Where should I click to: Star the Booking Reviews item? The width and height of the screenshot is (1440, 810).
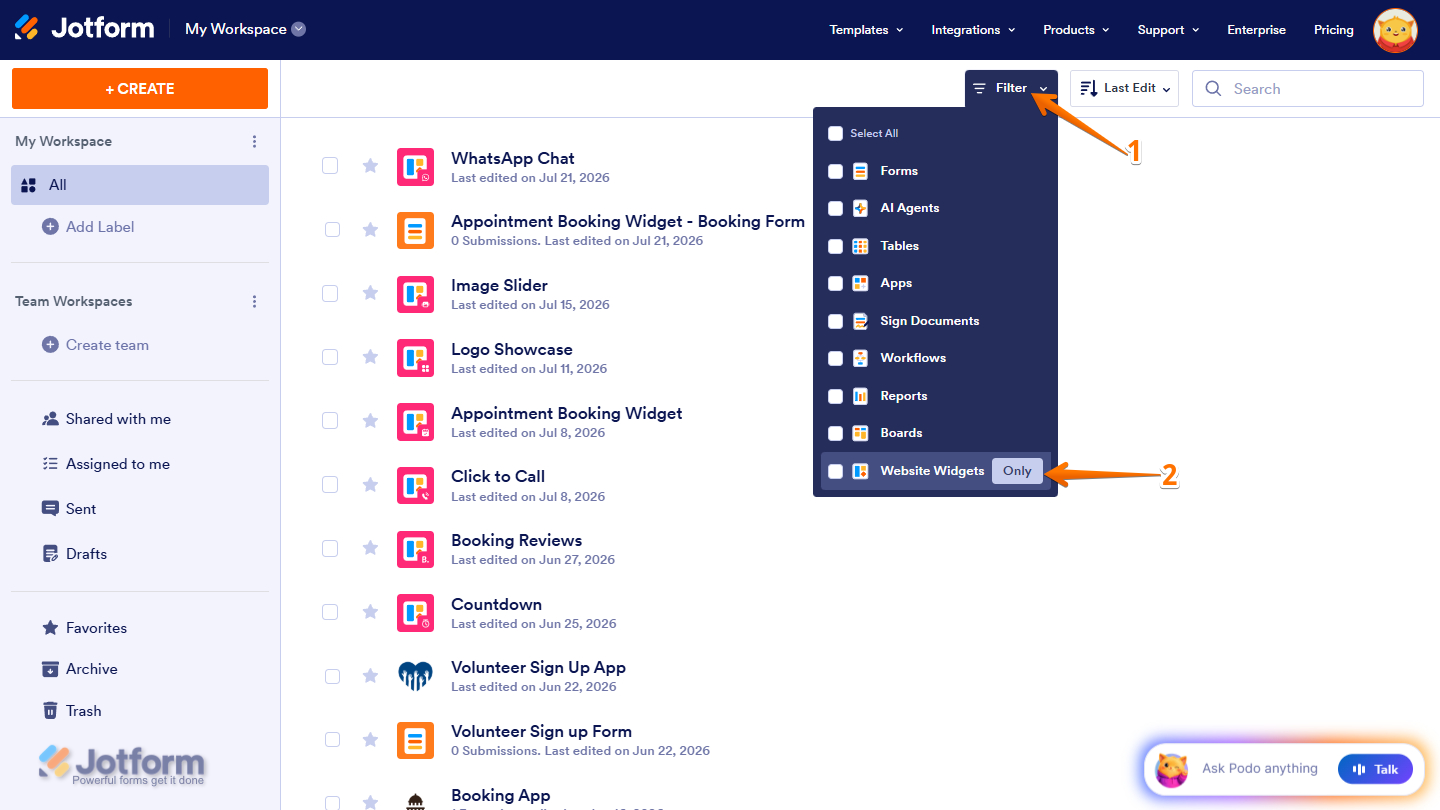tap(370, 548)
